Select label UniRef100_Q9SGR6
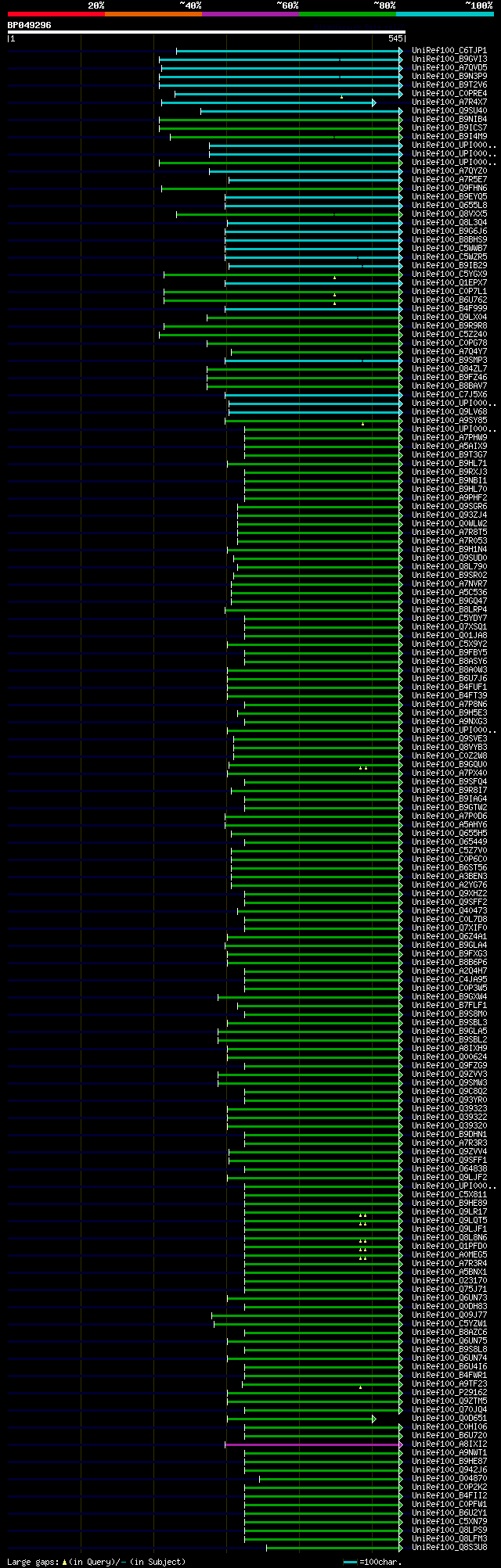 (449, 507)
